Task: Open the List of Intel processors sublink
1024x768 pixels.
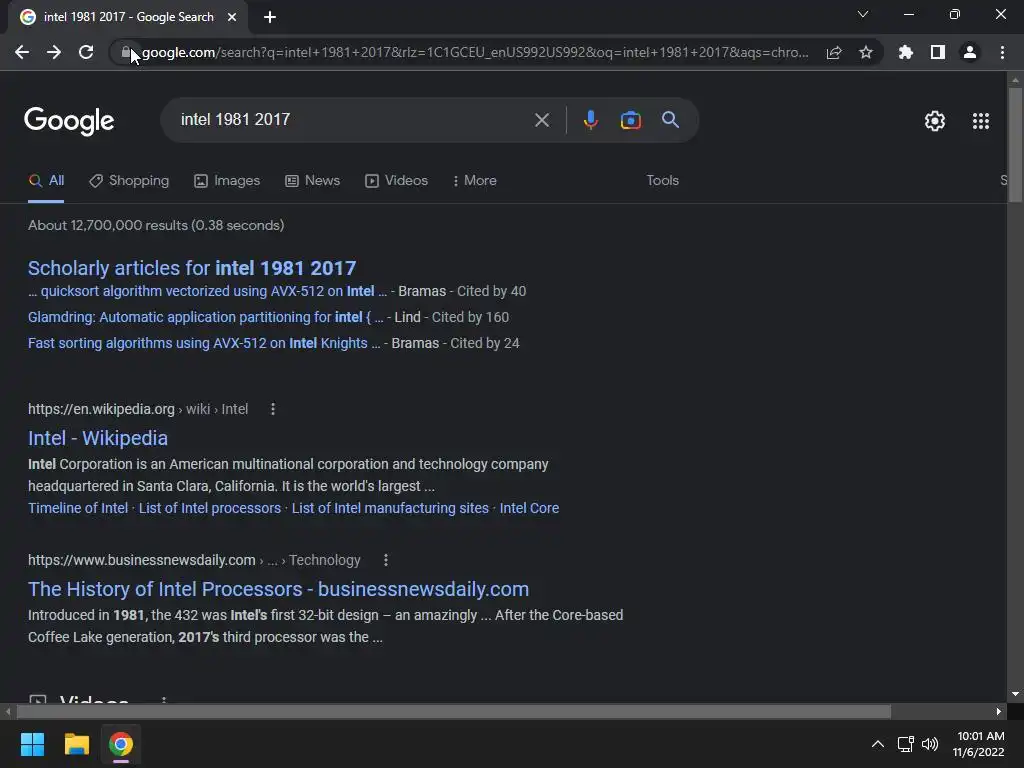Action: pyautogui.click(x=210, y=508)
